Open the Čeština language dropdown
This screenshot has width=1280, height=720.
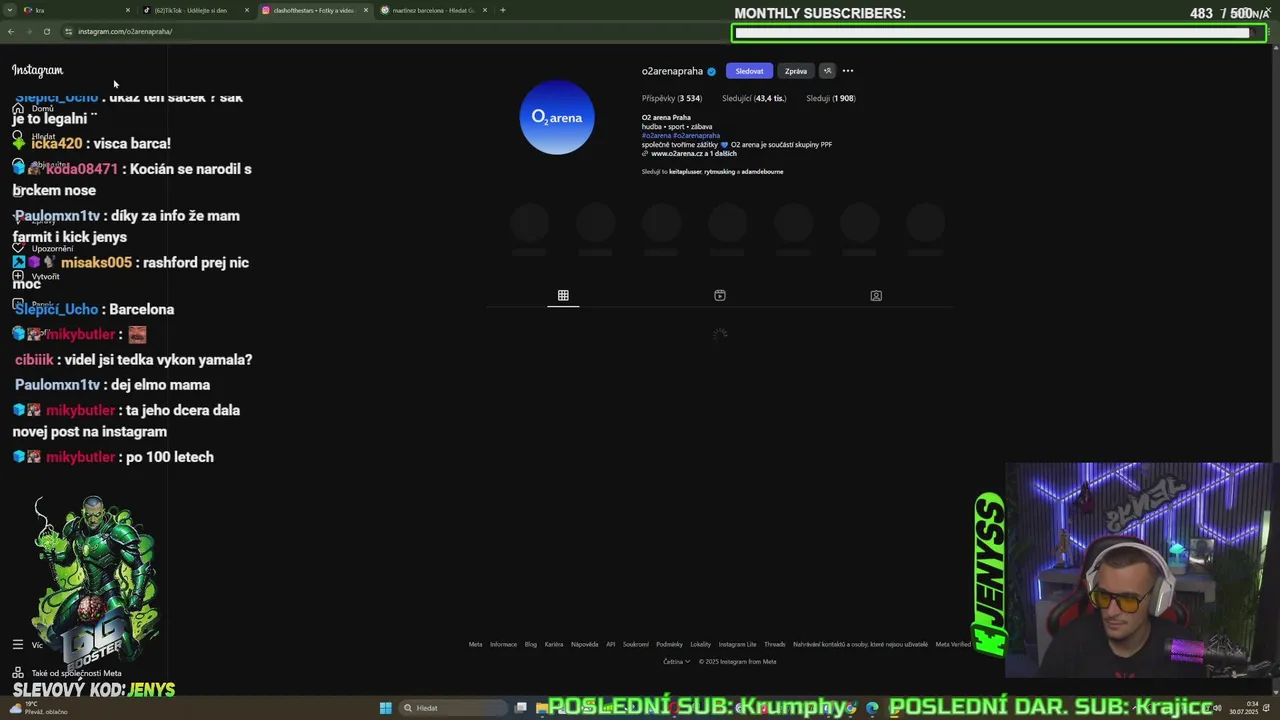point(677,661)
